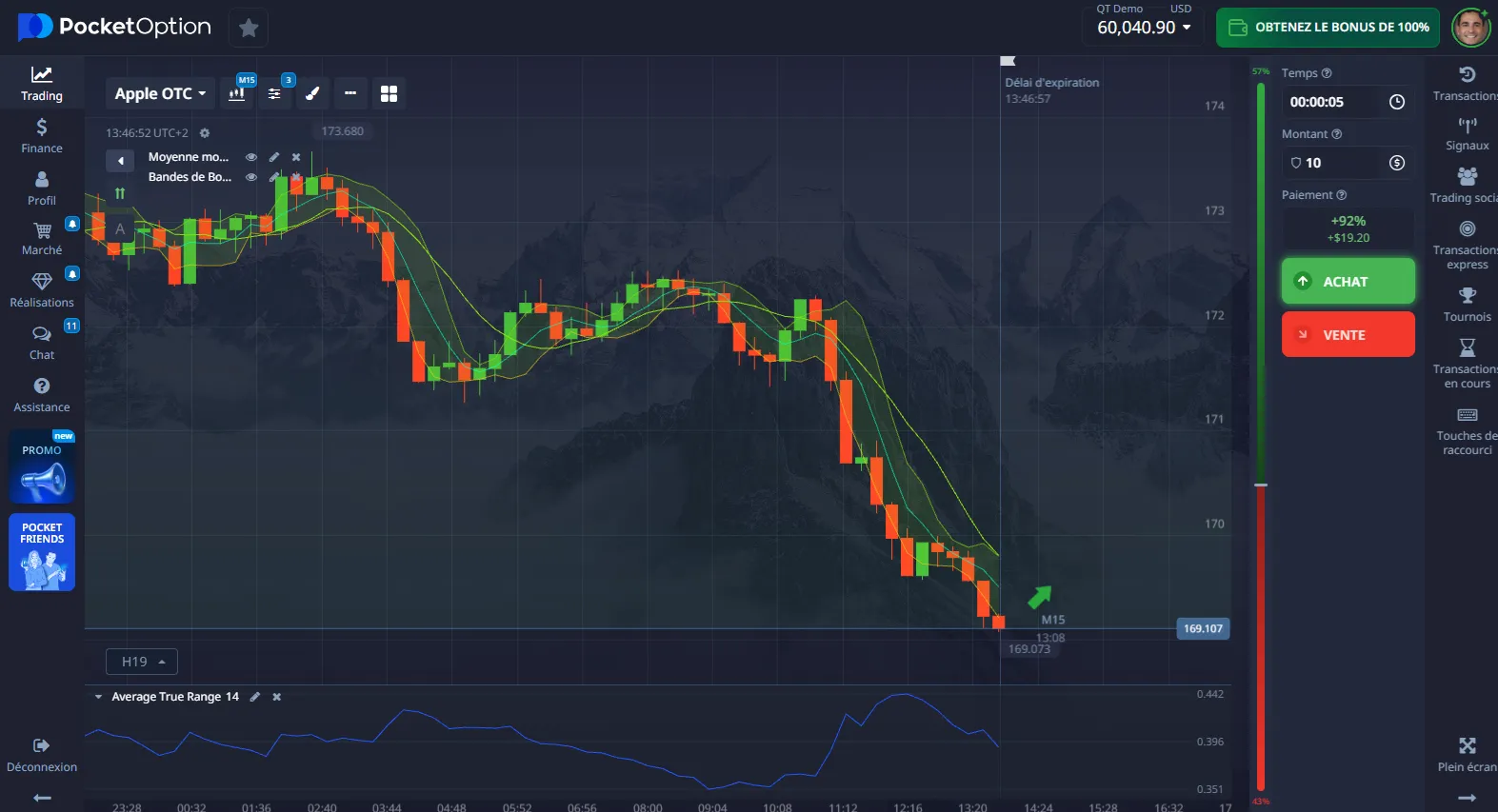Open Pocket Friends banner

tap(42, 552)
